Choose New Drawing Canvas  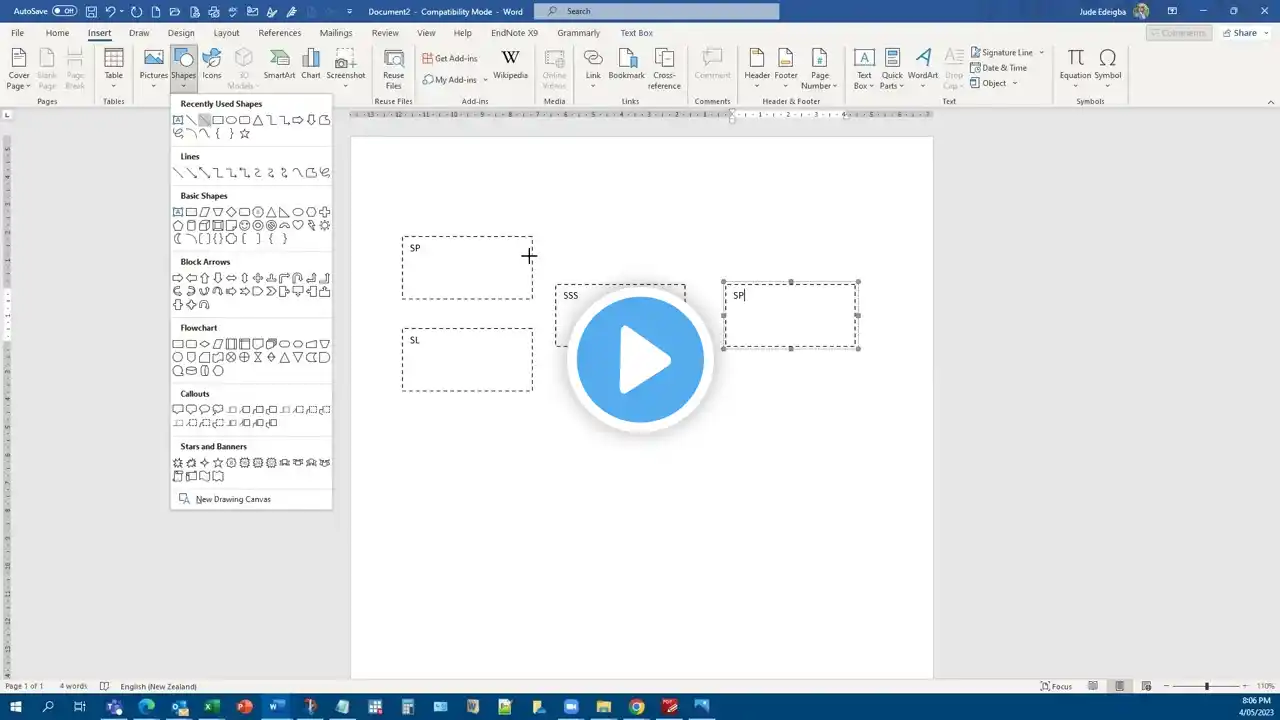click(225, 499)
